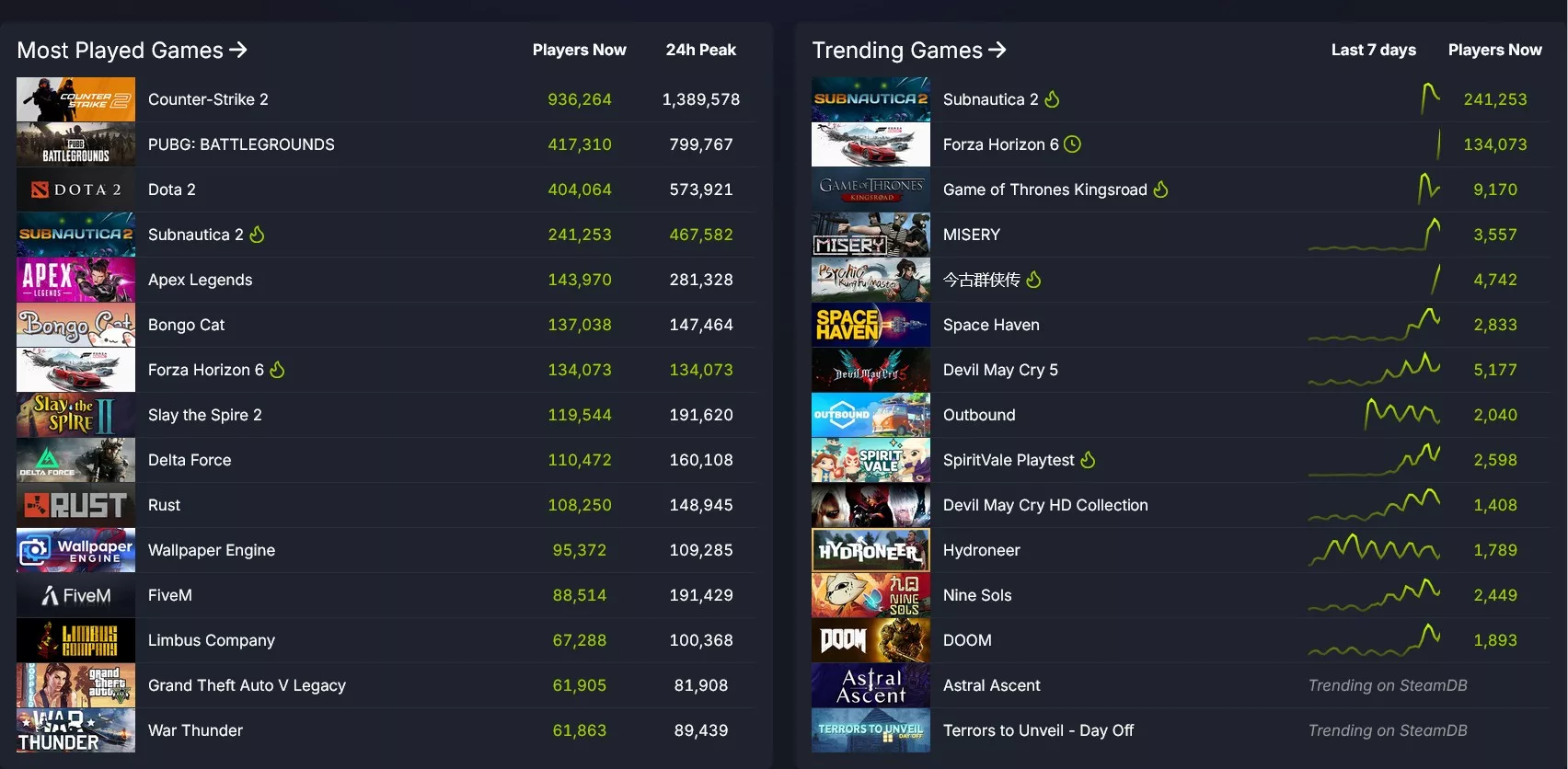Select the Hydroneer 7-day sparkline chart

tap(1374, 549)
